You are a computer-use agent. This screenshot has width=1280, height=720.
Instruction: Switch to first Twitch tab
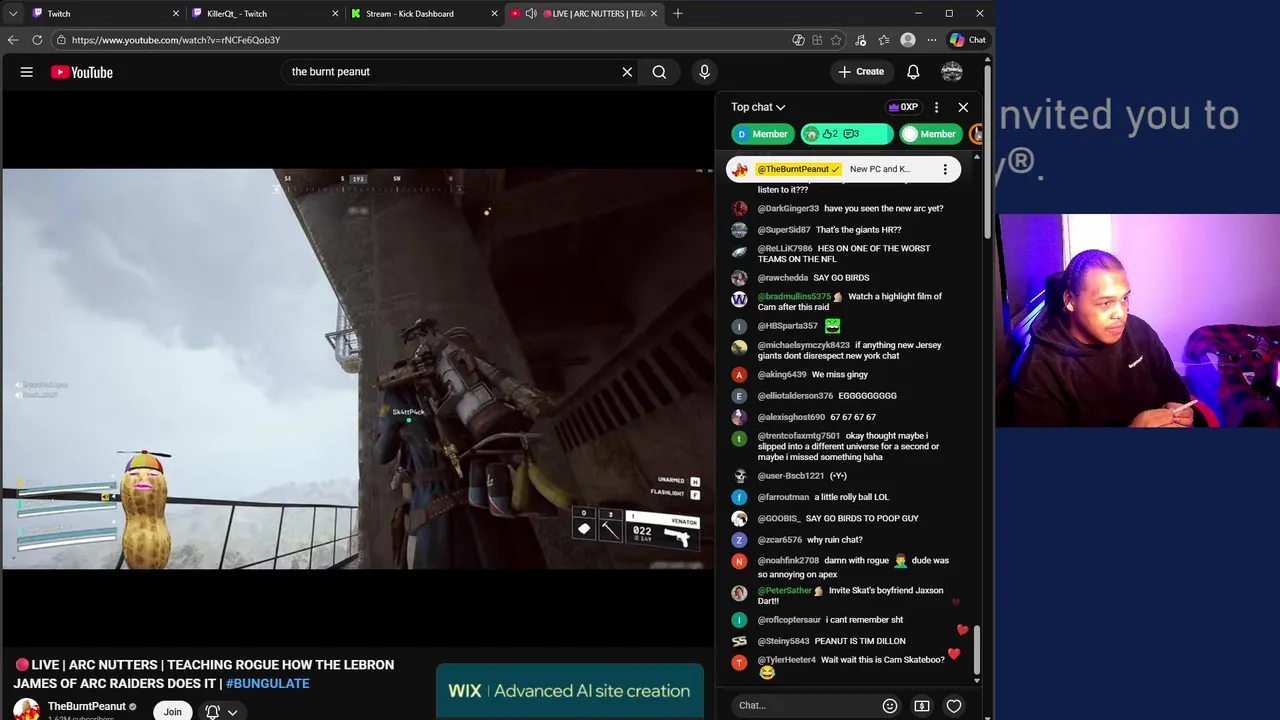(x=105, y=13)
